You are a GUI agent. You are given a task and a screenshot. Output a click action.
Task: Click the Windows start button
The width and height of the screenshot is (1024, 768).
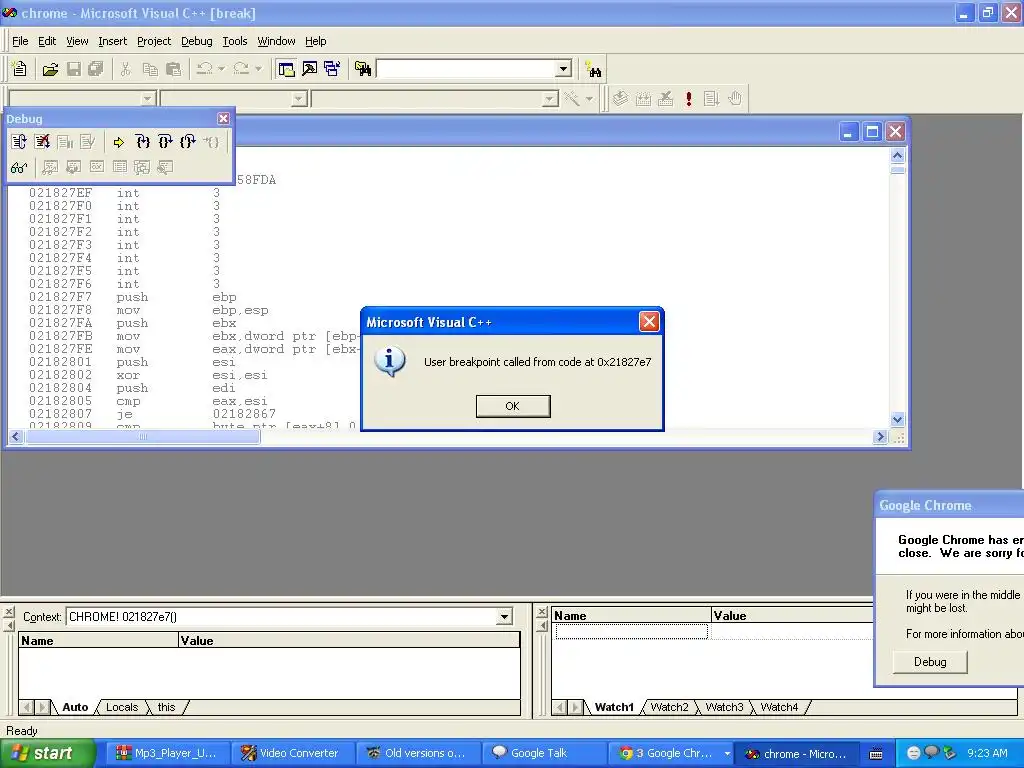click(46, 754)
